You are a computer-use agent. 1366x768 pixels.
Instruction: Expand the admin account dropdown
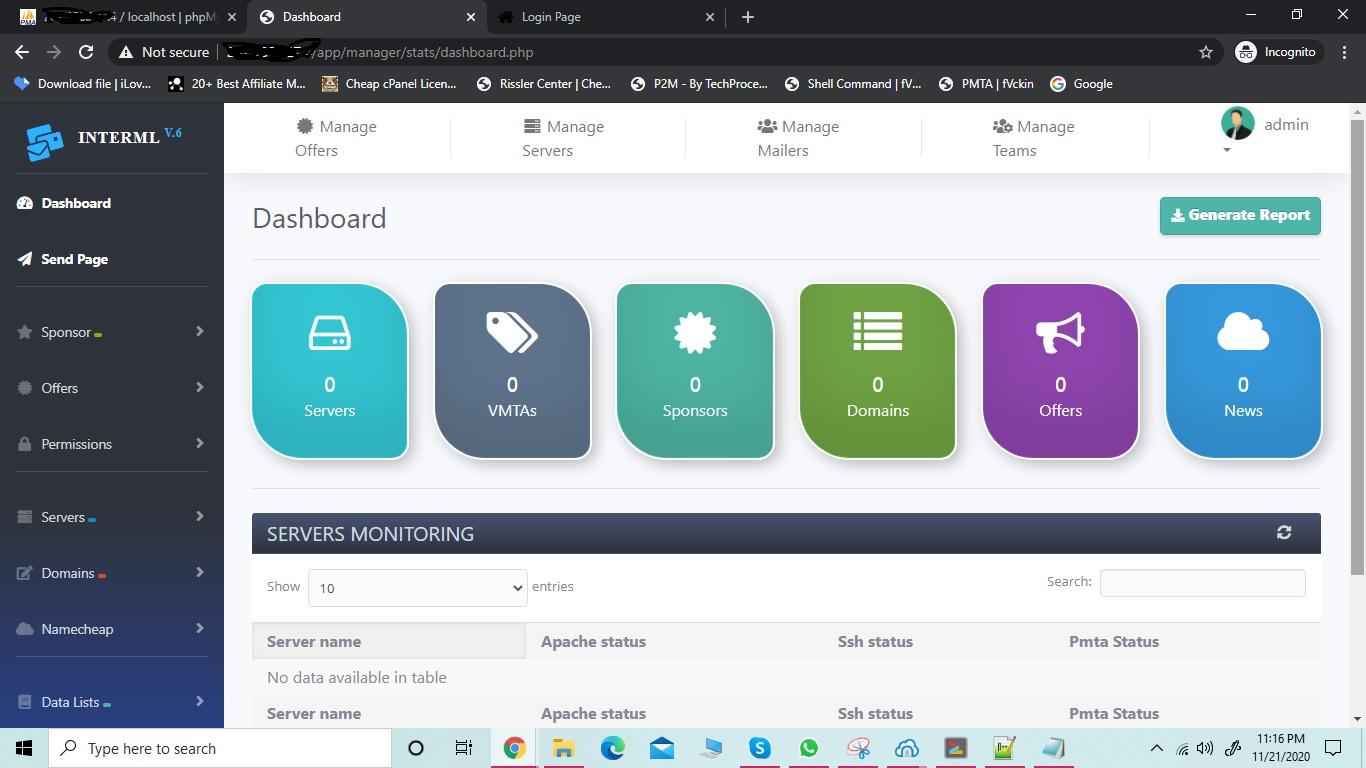1227,148
